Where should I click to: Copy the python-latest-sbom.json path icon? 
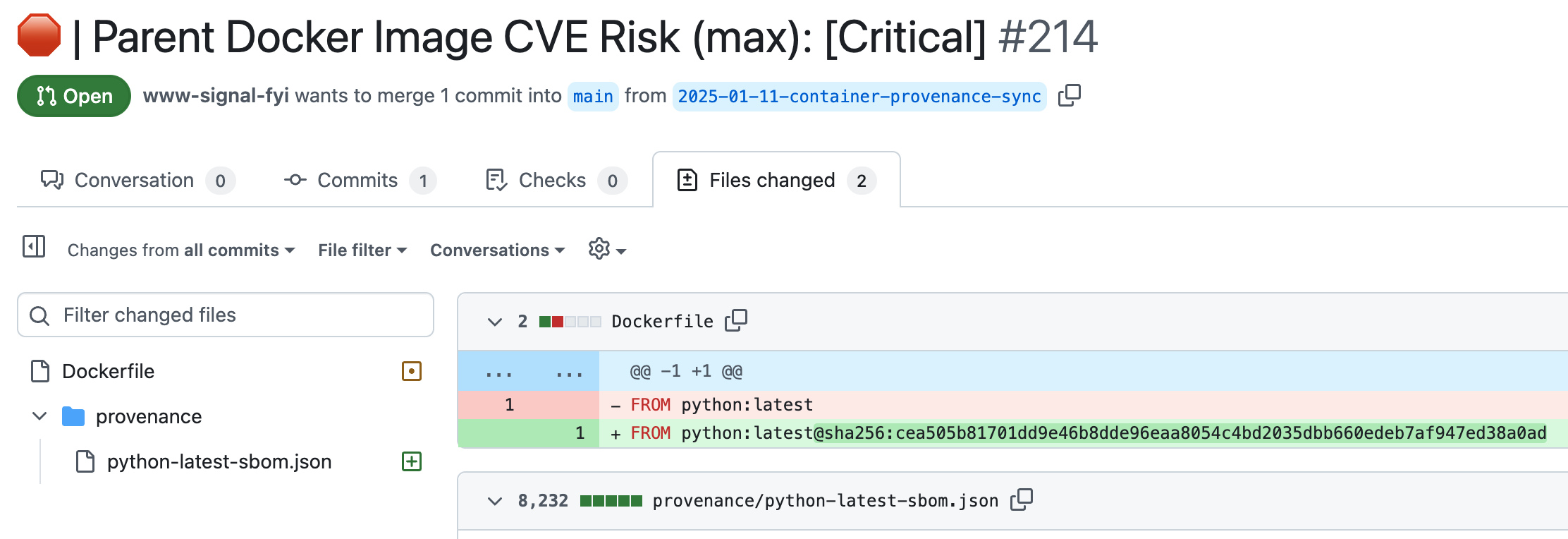1021,499
